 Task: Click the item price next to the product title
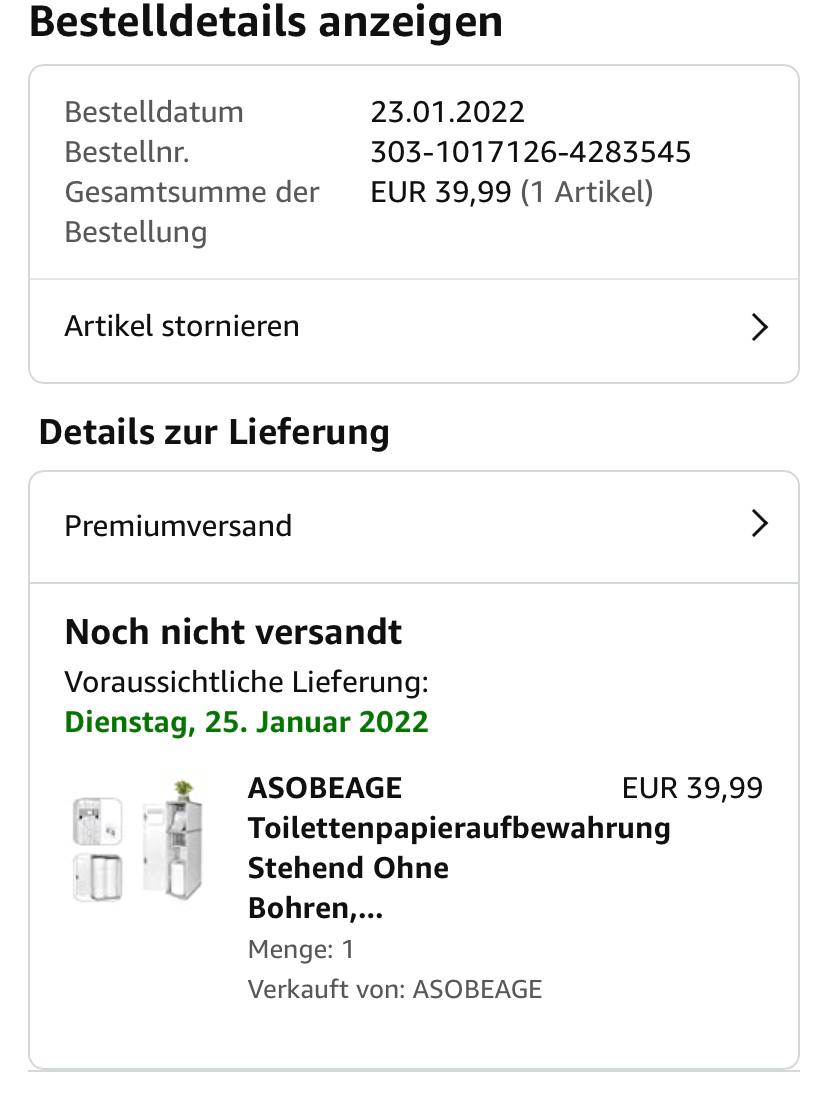tap(692, 788)
